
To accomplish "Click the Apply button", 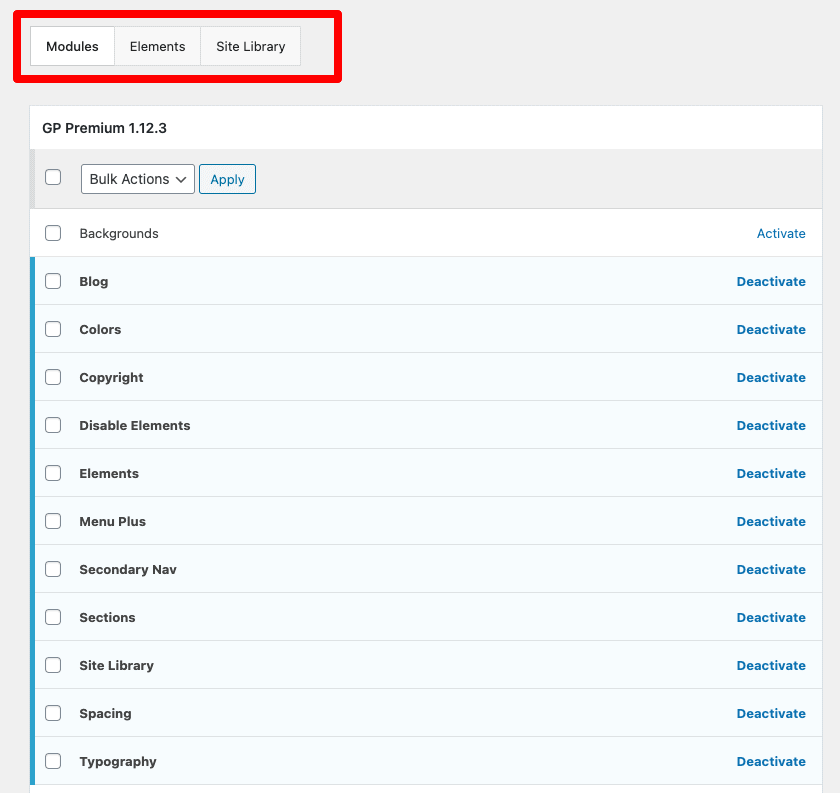I will pos(227,179).
